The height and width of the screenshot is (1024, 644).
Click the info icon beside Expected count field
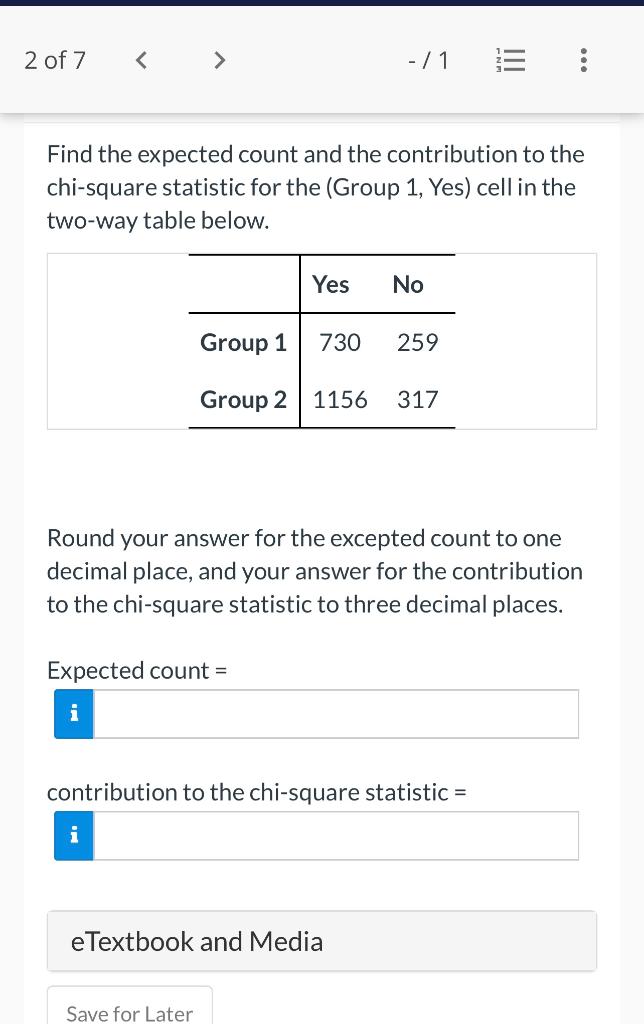pos(72,713)
